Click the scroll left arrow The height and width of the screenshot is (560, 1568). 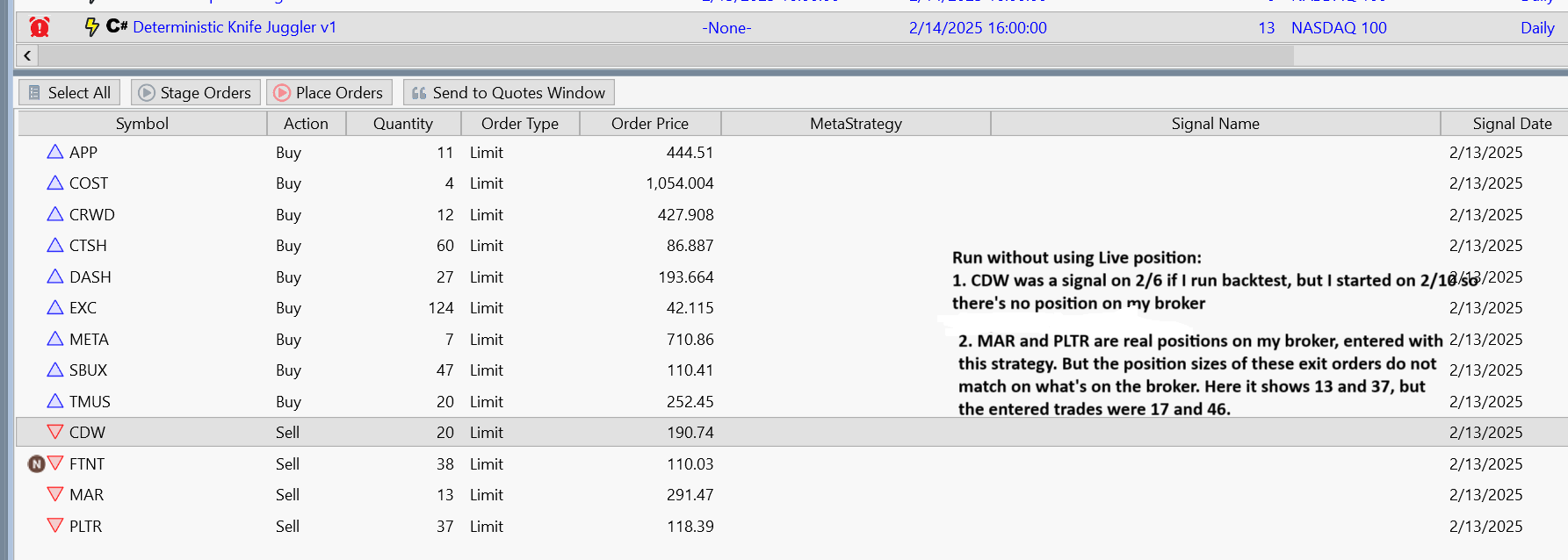point(27,55)
